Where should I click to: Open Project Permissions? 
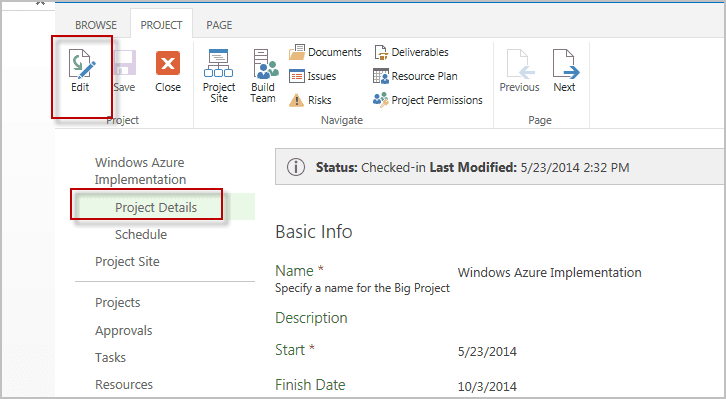428,100
